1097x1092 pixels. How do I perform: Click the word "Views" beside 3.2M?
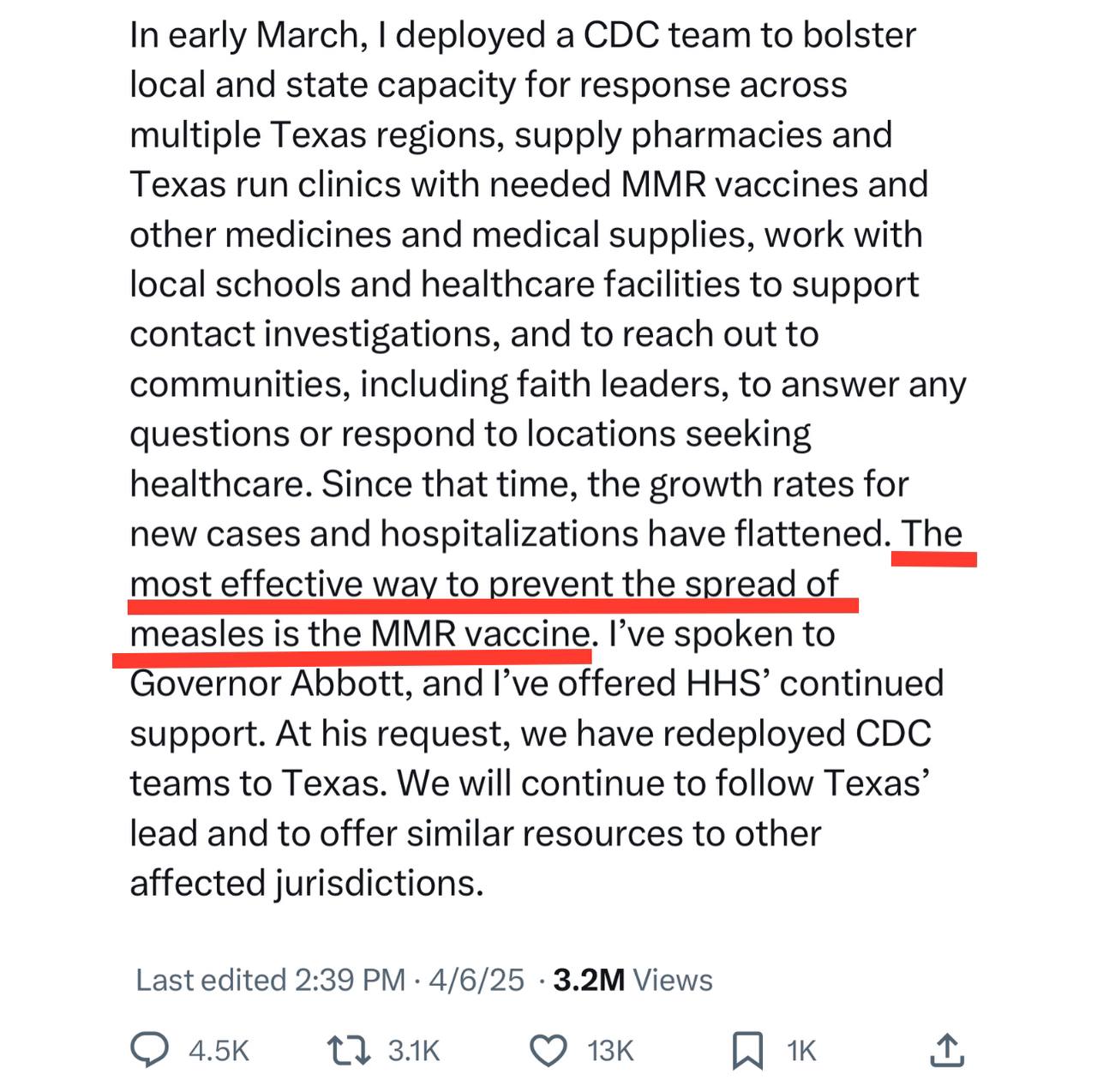pyautogui.click(x=673, y=980)
